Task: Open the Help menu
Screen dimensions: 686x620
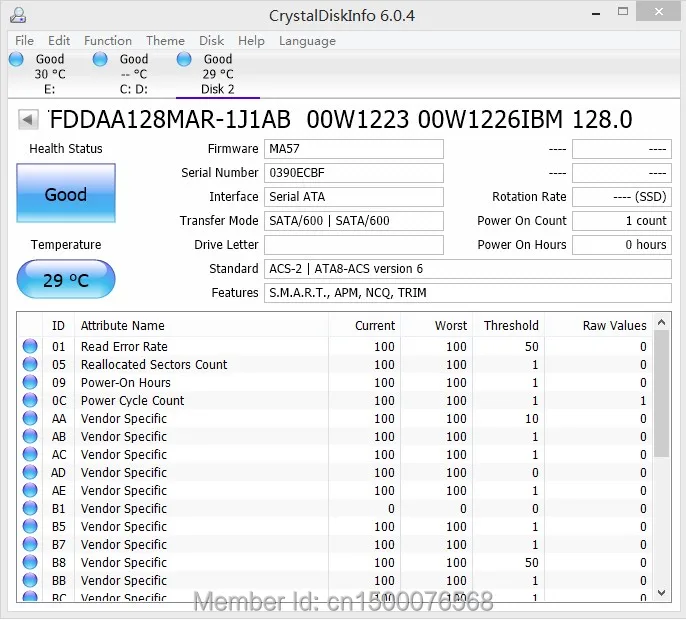Action: point(251,41)
